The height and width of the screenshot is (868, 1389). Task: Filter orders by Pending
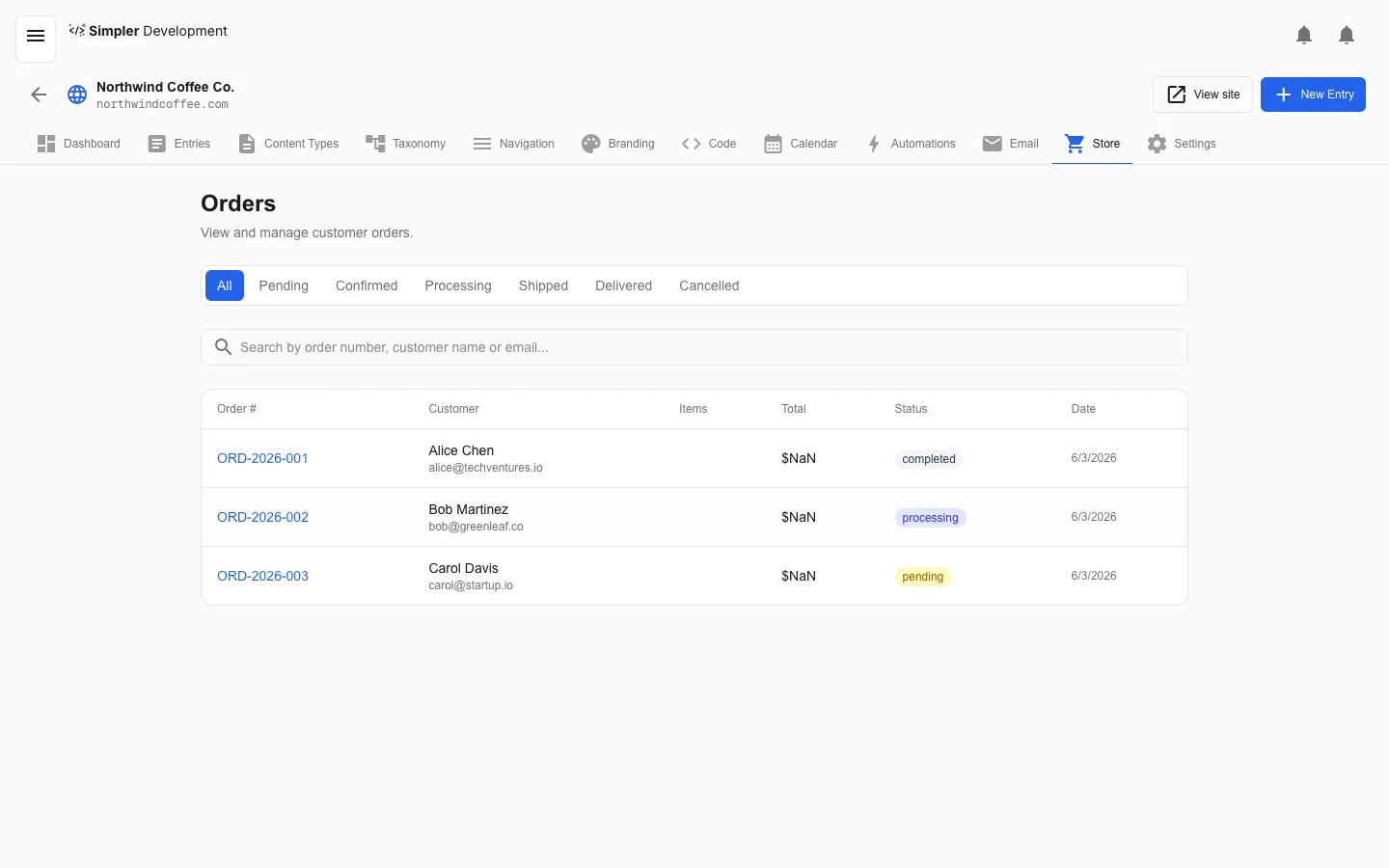[284, 285]
